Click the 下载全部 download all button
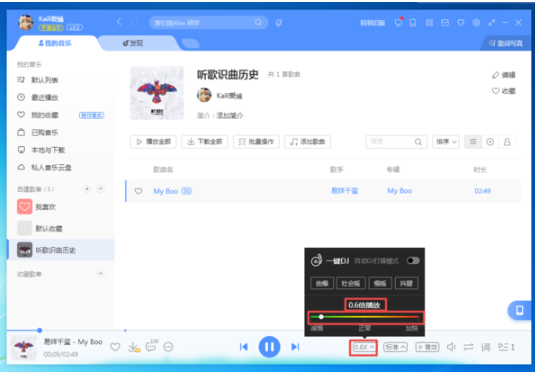The image size is (535, 372). pyautogui.click(x=205, y=142)
